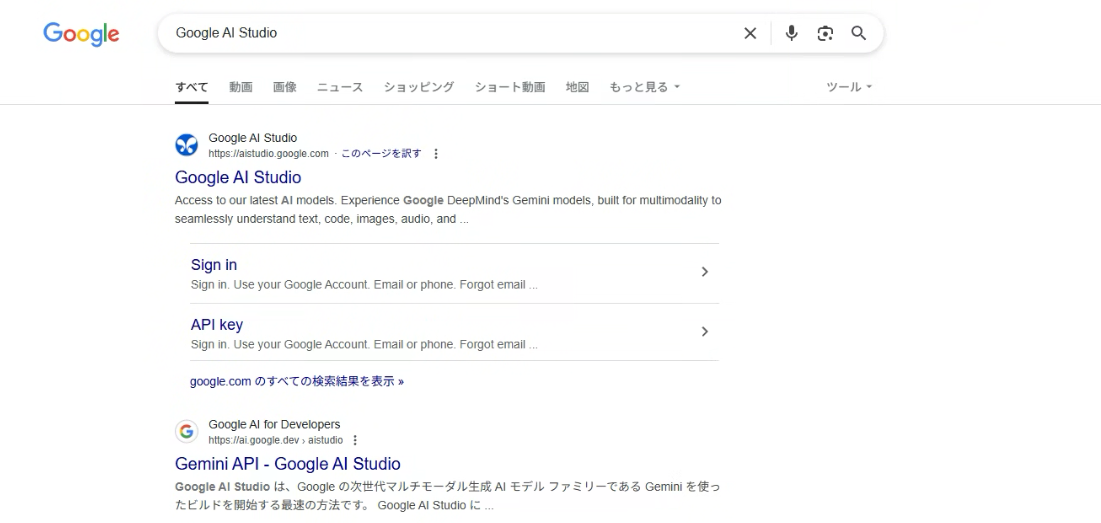The width and height of the screenshot is (1101, 523).
Task: Open the ショッピング tab
Action: [x=418, y=87]
